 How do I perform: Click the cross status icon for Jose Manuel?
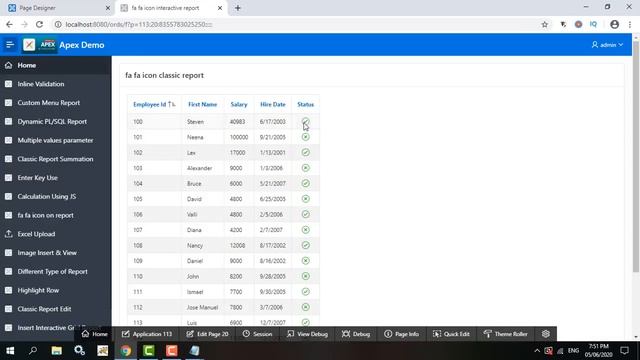coord(305,307)
